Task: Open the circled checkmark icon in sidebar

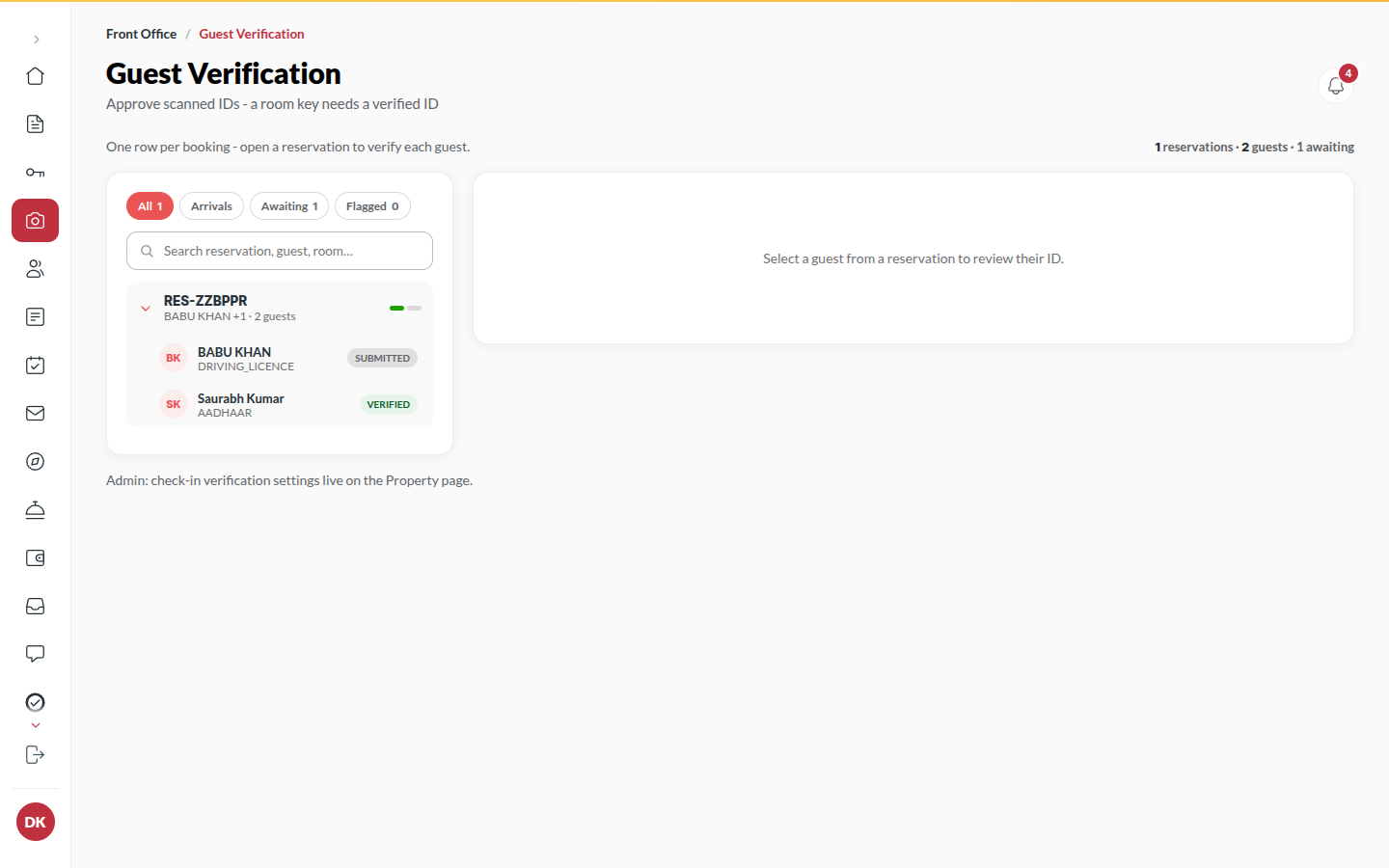Action: (x=36, y=702)
